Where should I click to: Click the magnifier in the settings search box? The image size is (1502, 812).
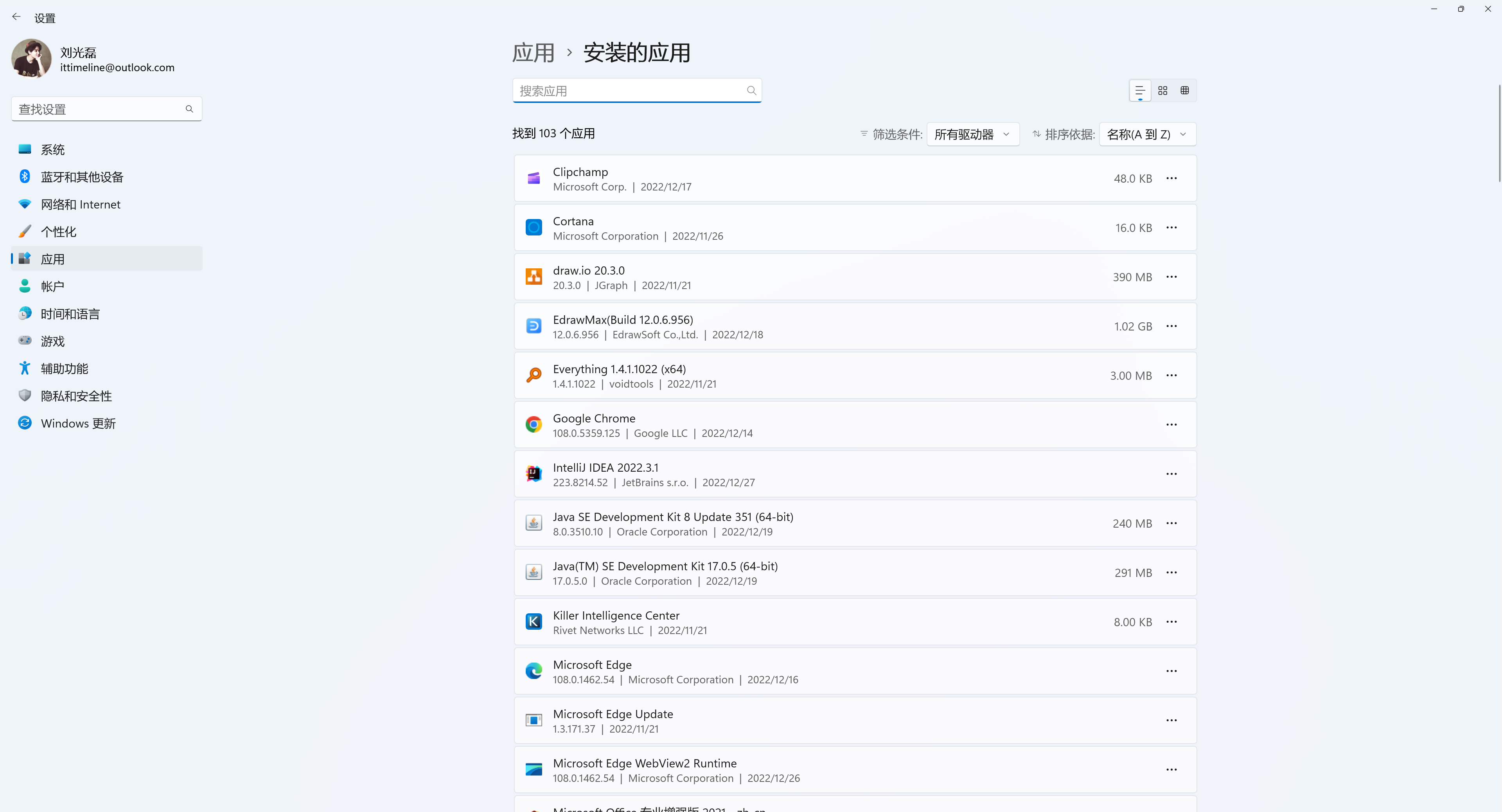point(189,109)
